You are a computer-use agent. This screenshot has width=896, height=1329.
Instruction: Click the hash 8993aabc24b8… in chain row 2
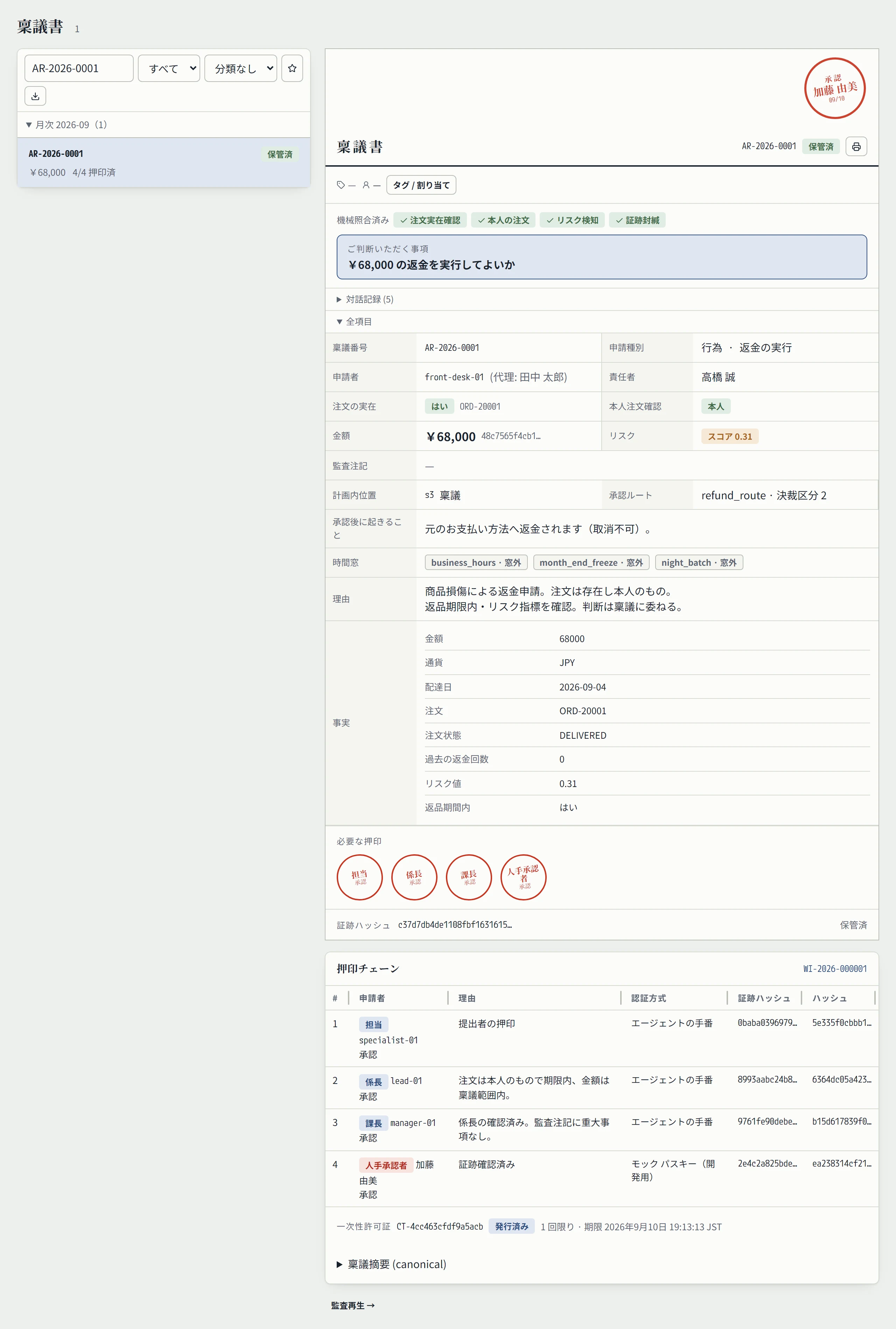(x=767, y=1079)
